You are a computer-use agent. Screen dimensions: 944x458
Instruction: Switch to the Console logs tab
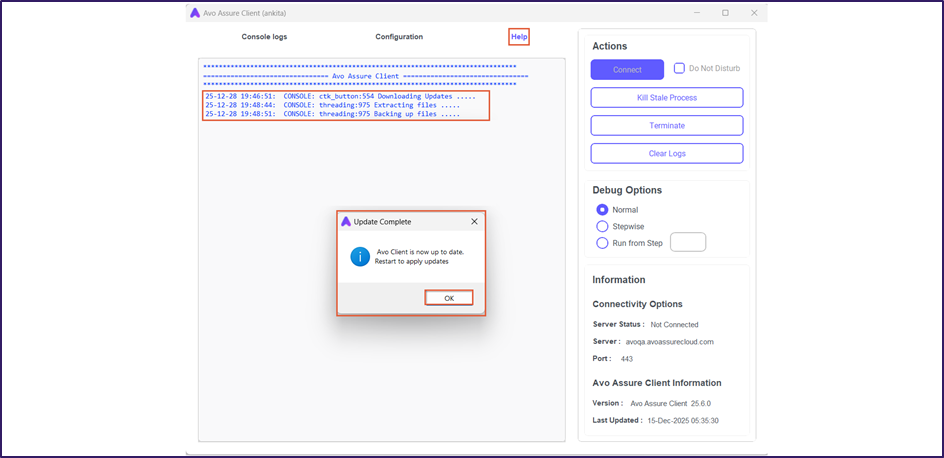click(264, 37)
